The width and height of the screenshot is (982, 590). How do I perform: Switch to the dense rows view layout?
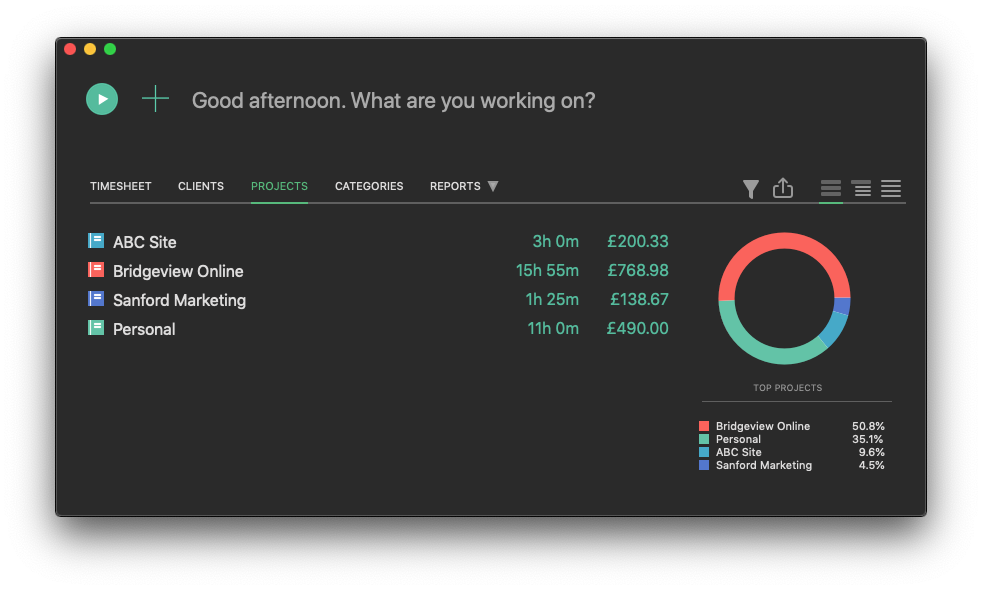(891, 188)
